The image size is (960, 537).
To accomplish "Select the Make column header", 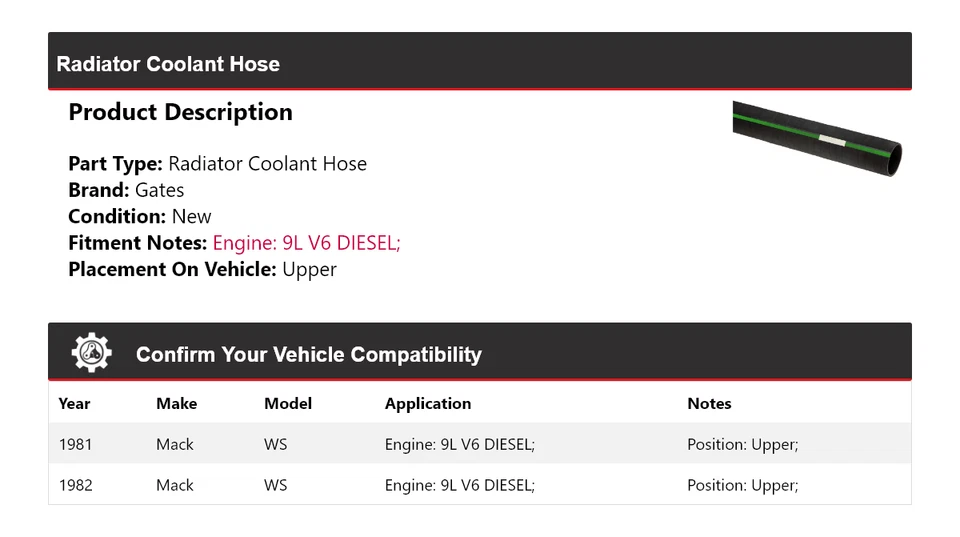I will 176,404.
